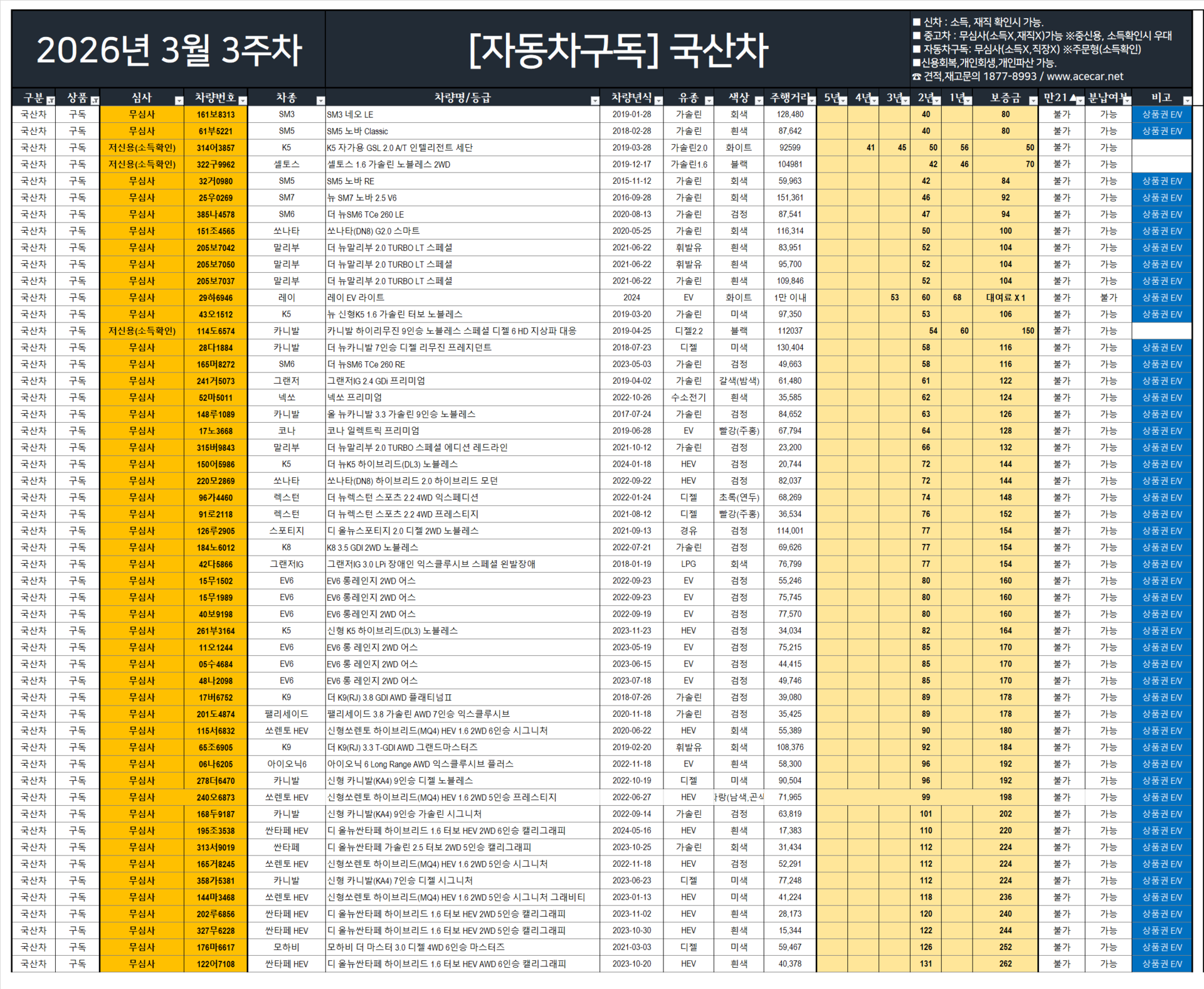Viewport: 1204px width, 989px height.
Task: Select the 대여료 X 1 deposit cell
Action: [1005, 298]
